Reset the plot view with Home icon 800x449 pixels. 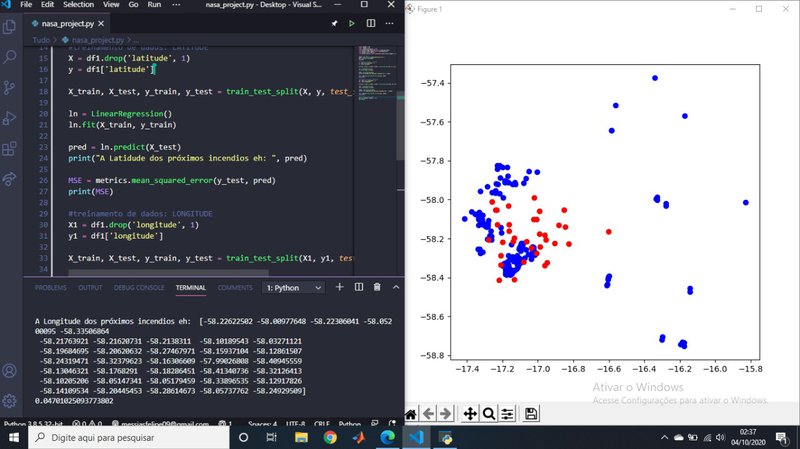coord(411,414)
